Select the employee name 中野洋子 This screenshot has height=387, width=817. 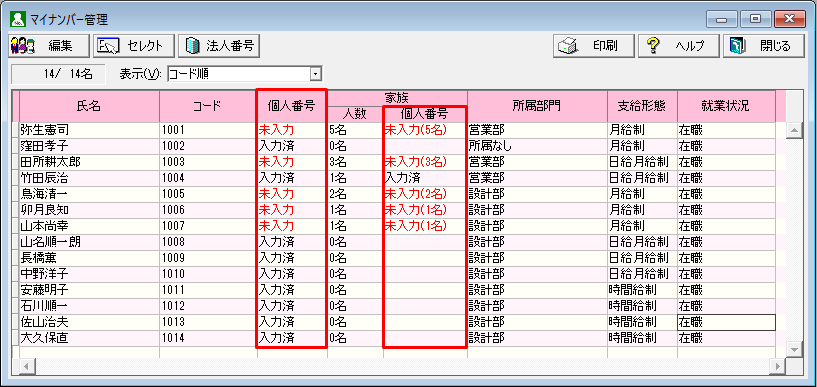pos(45,274)
